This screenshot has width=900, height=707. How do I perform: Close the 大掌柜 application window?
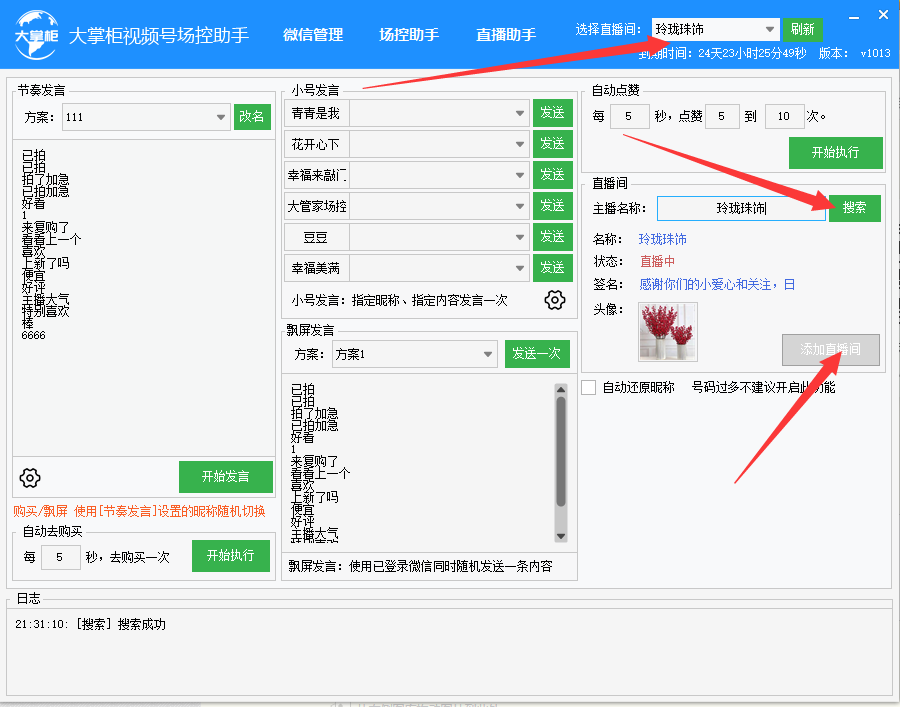coord(881,17)
